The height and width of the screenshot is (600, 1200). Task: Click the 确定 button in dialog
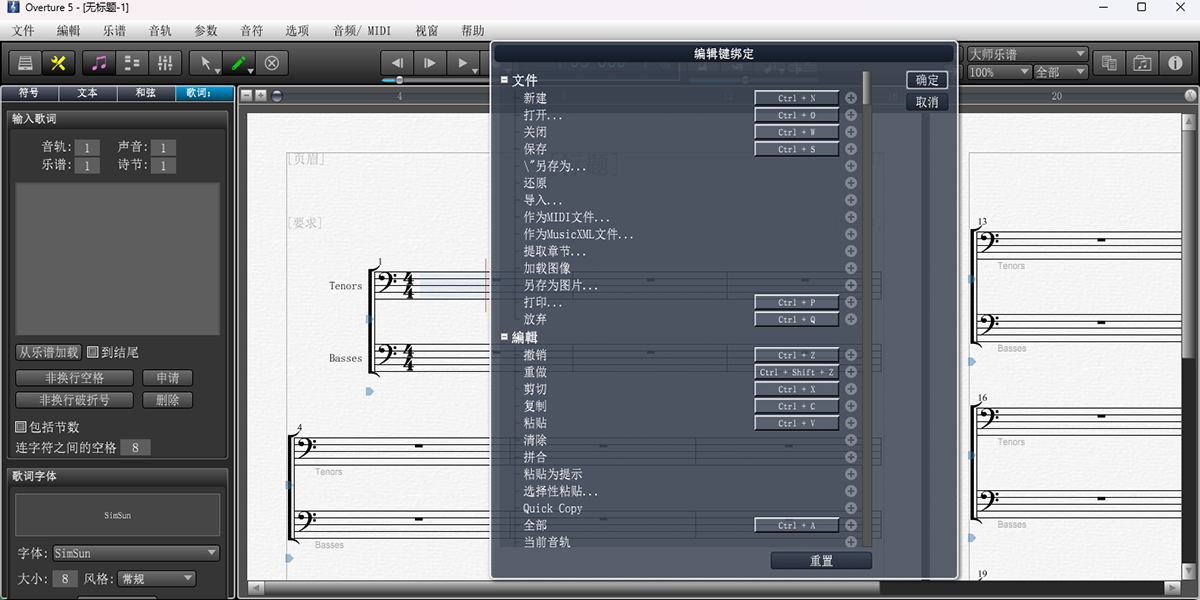coord(927,80)
